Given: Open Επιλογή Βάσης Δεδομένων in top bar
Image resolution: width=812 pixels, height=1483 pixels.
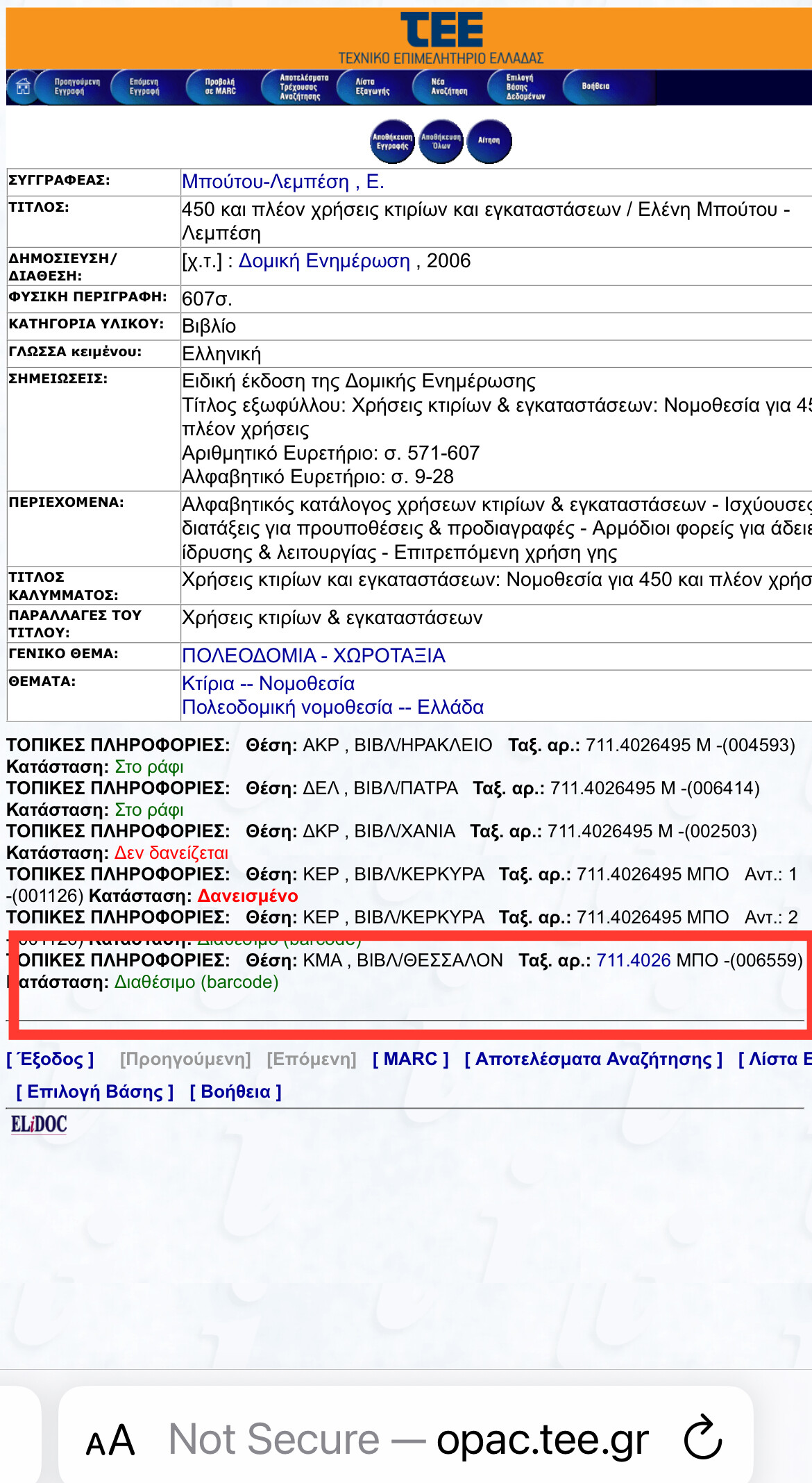Looking at the screenshot, I should (525, 87).
